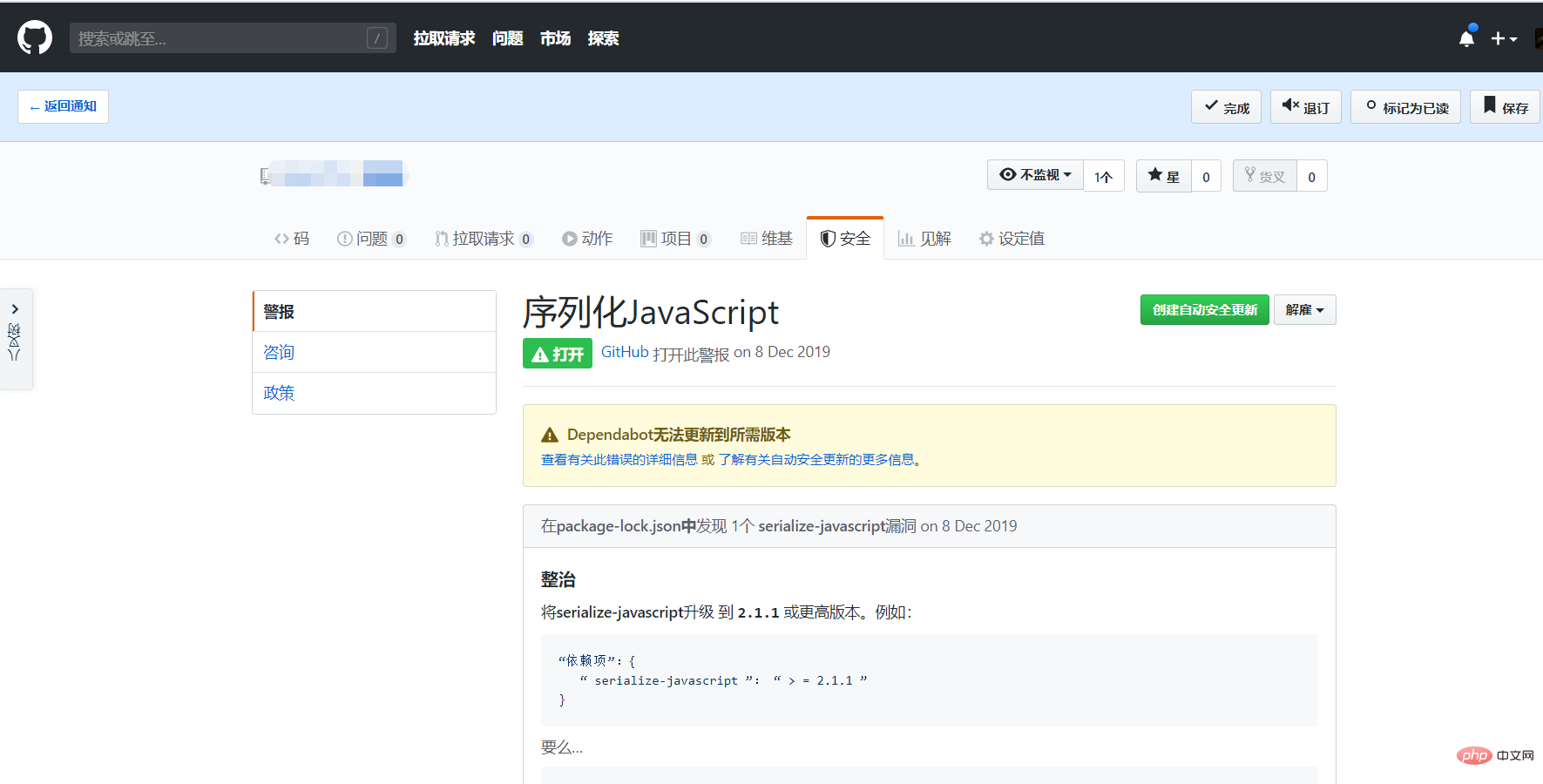1543x784 pixels.
Task: Select the 安全 security tab
Action: pyautogui.click(x=845, y=239)
